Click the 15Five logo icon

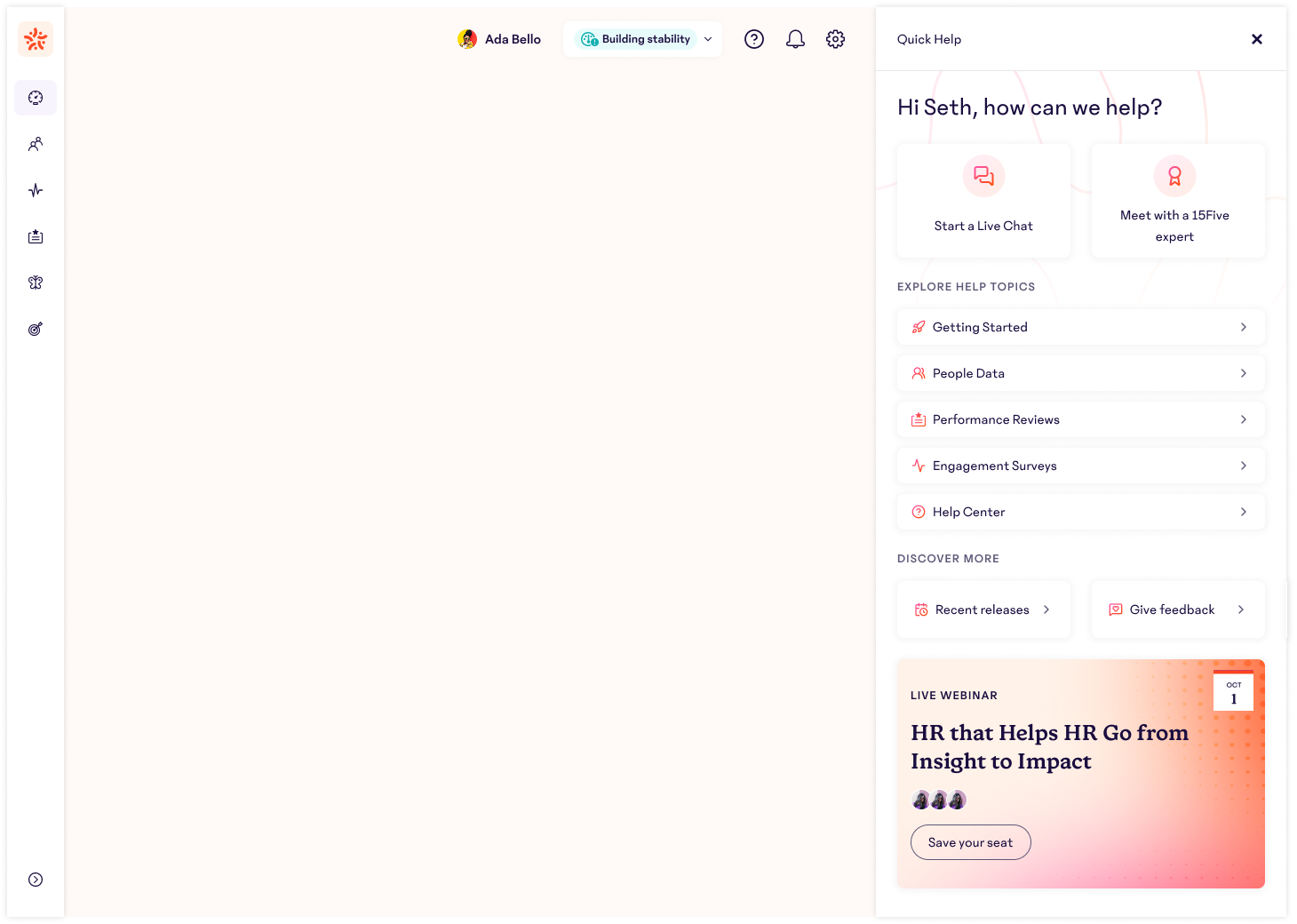36,39
